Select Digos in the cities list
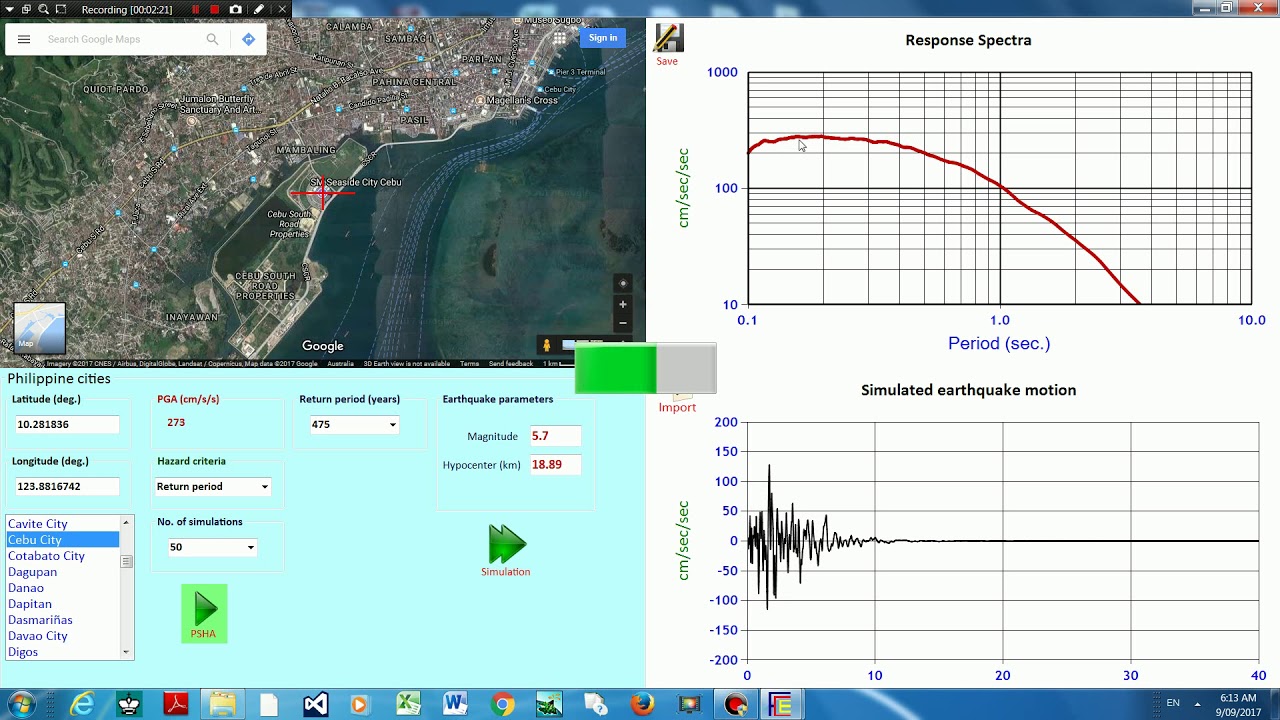 click(62, 652)
